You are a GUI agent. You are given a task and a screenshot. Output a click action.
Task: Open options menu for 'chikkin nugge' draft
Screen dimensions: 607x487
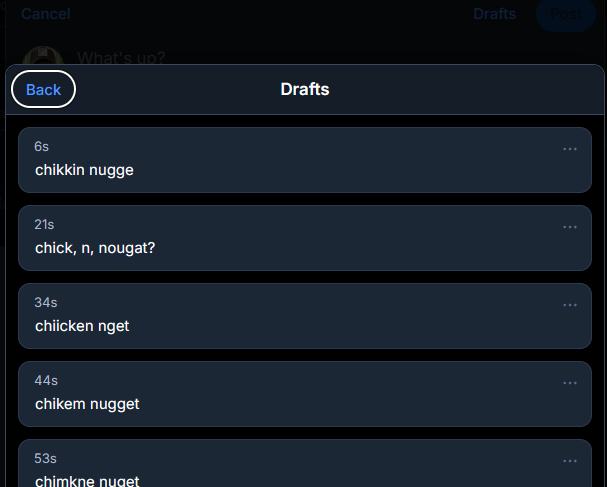click(569, 149)
